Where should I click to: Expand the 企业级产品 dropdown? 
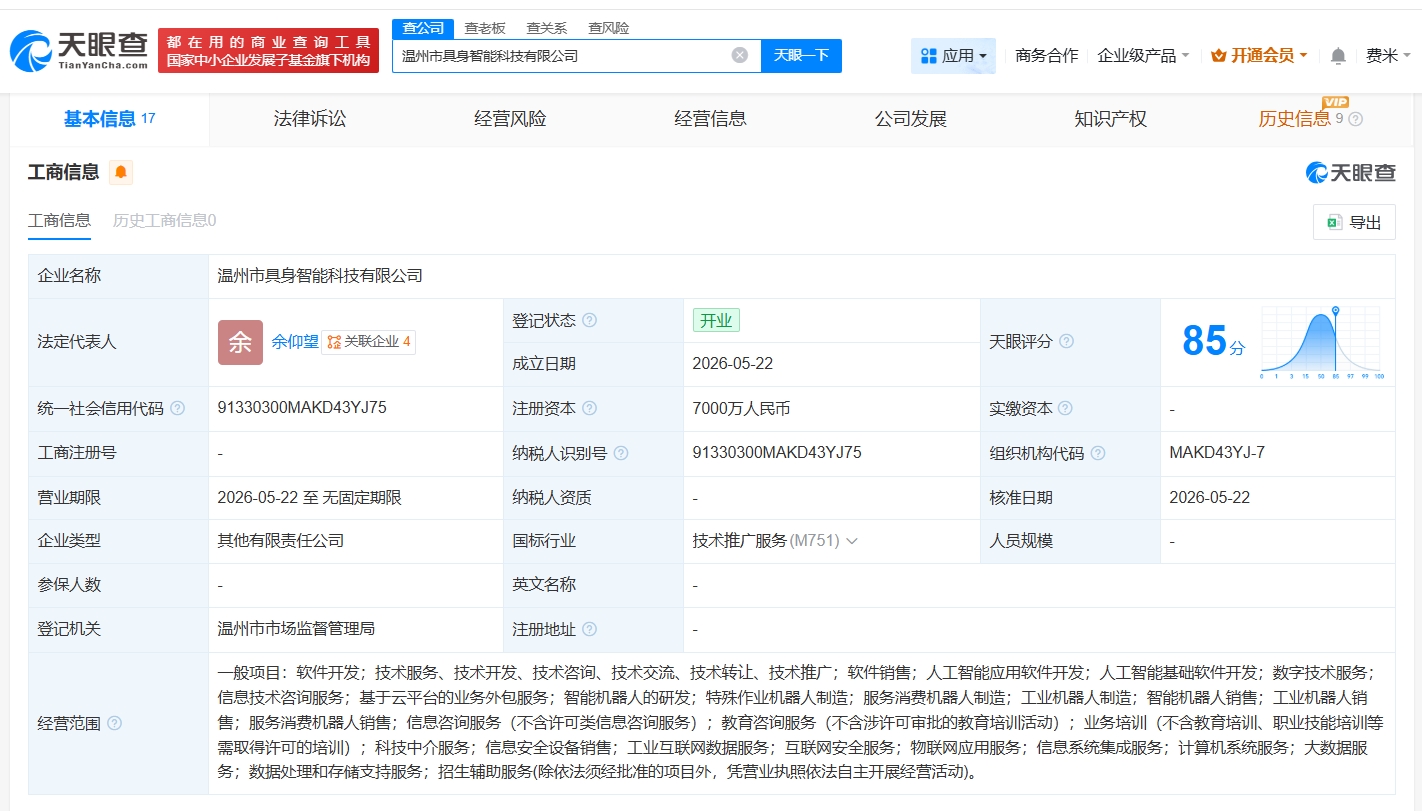1143,56
